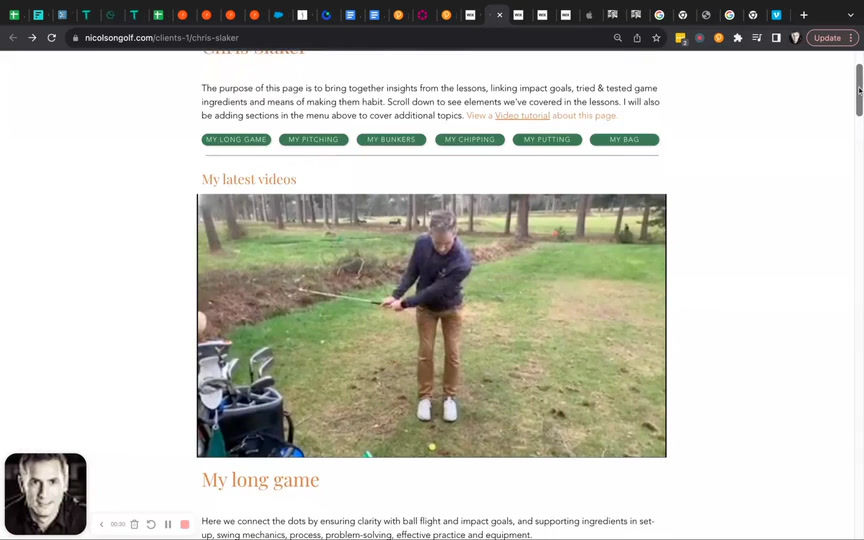
Task: Toggle the browser side panel
Action: [776, 38]
